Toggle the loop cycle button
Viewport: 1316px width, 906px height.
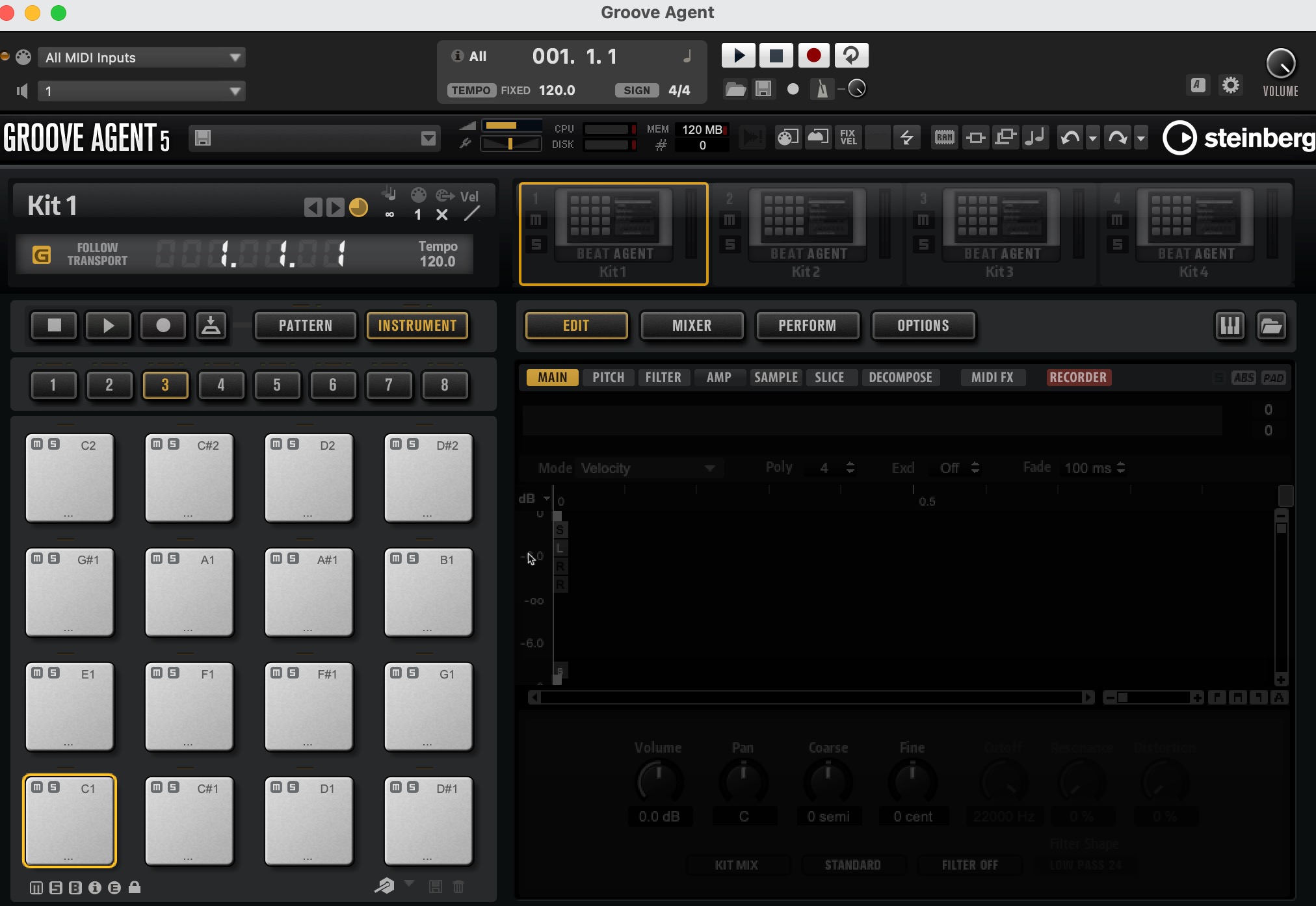(x=851, y=56)
